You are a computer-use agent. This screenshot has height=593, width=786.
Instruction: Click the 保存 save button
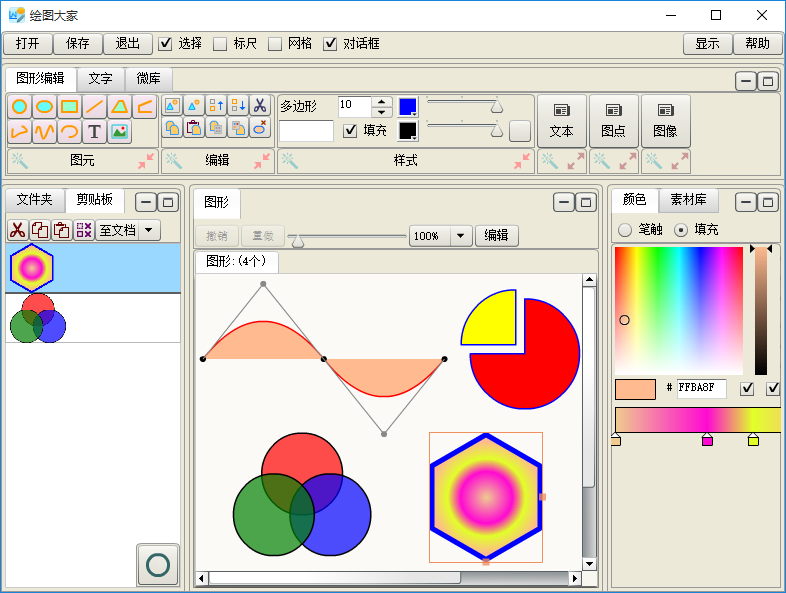point(78,44)
